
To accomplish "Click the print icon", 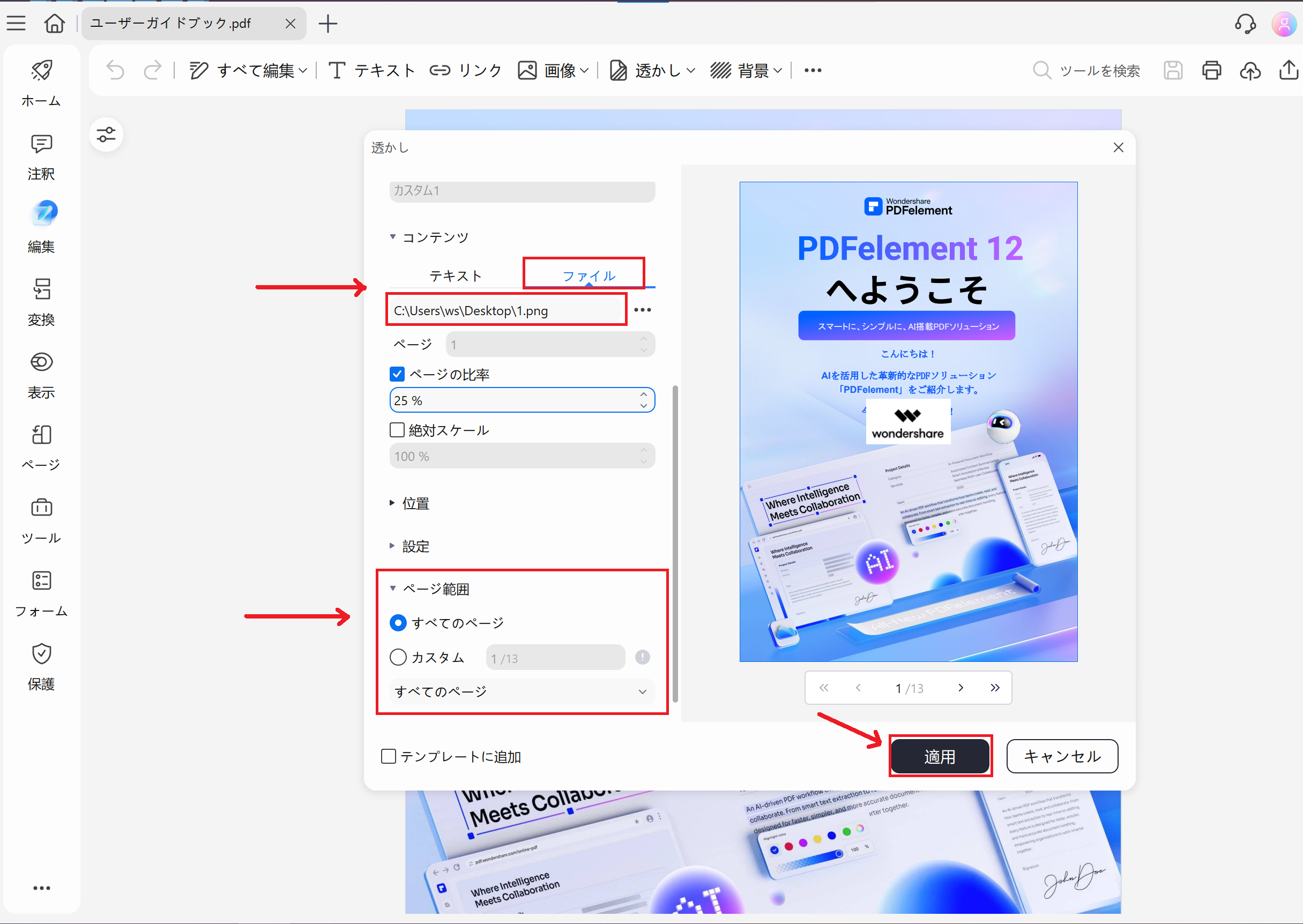I will click(1211, 71).
